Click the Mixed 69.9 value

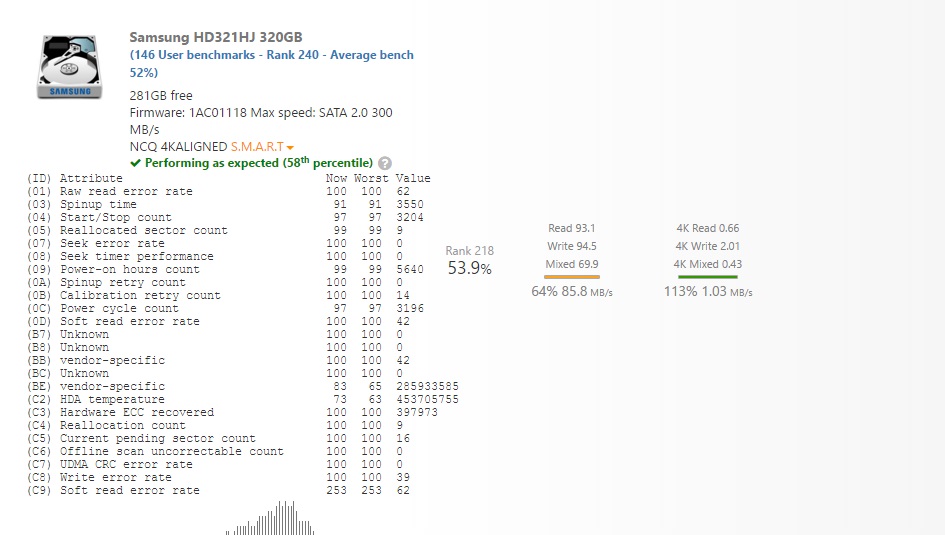(x=571, y=264)
